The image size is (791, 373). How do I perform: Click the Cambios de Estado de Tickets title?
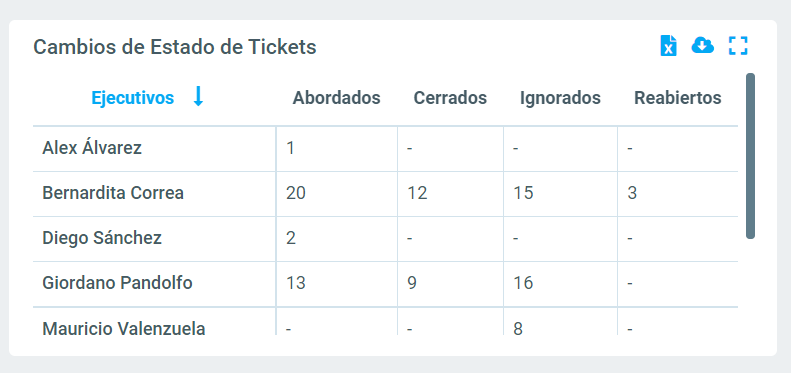pyautogui.click(x=175, y=47)
